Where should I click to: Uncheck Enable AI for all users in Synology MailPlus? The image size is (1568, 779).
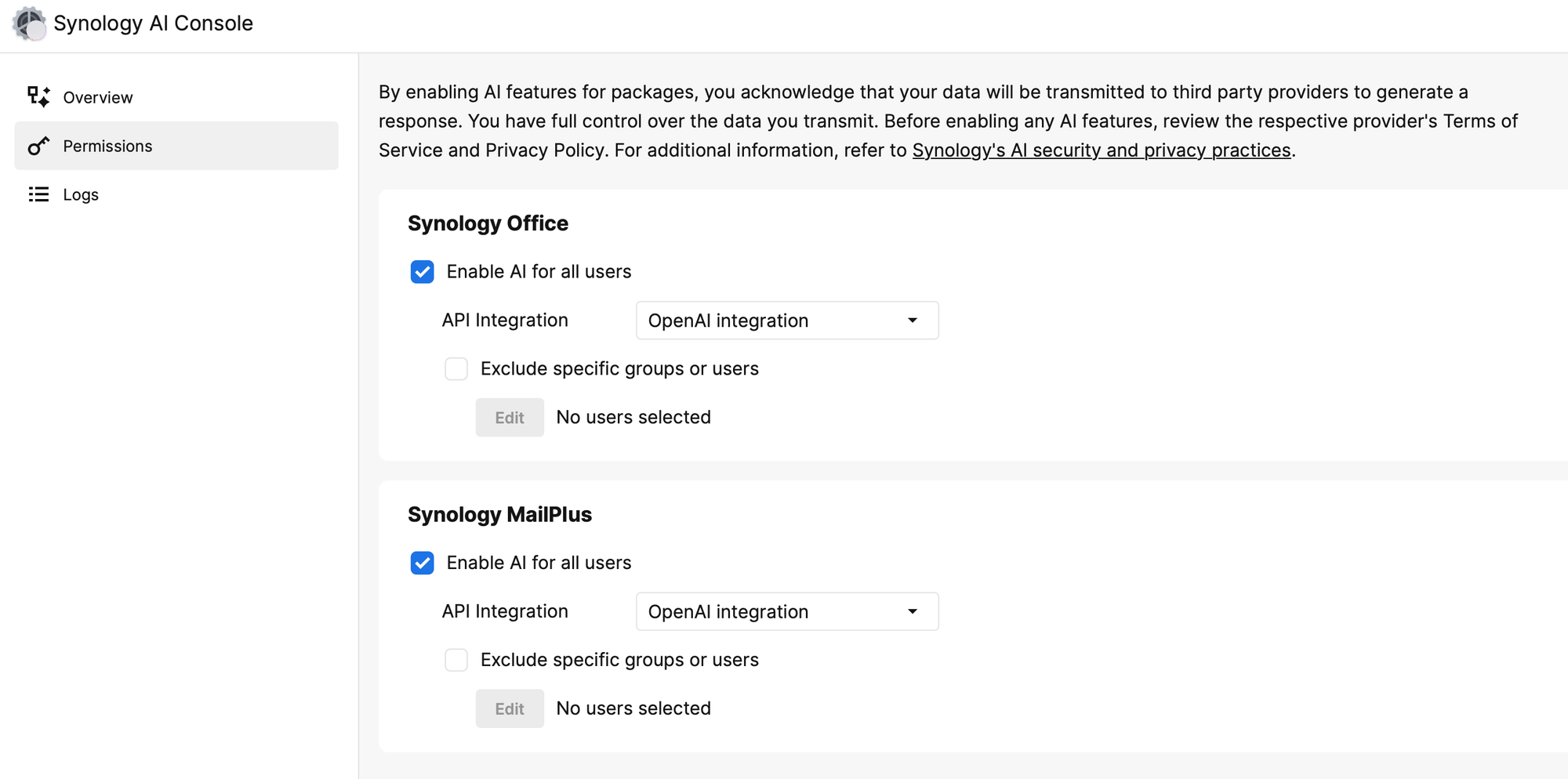[423, 563]
